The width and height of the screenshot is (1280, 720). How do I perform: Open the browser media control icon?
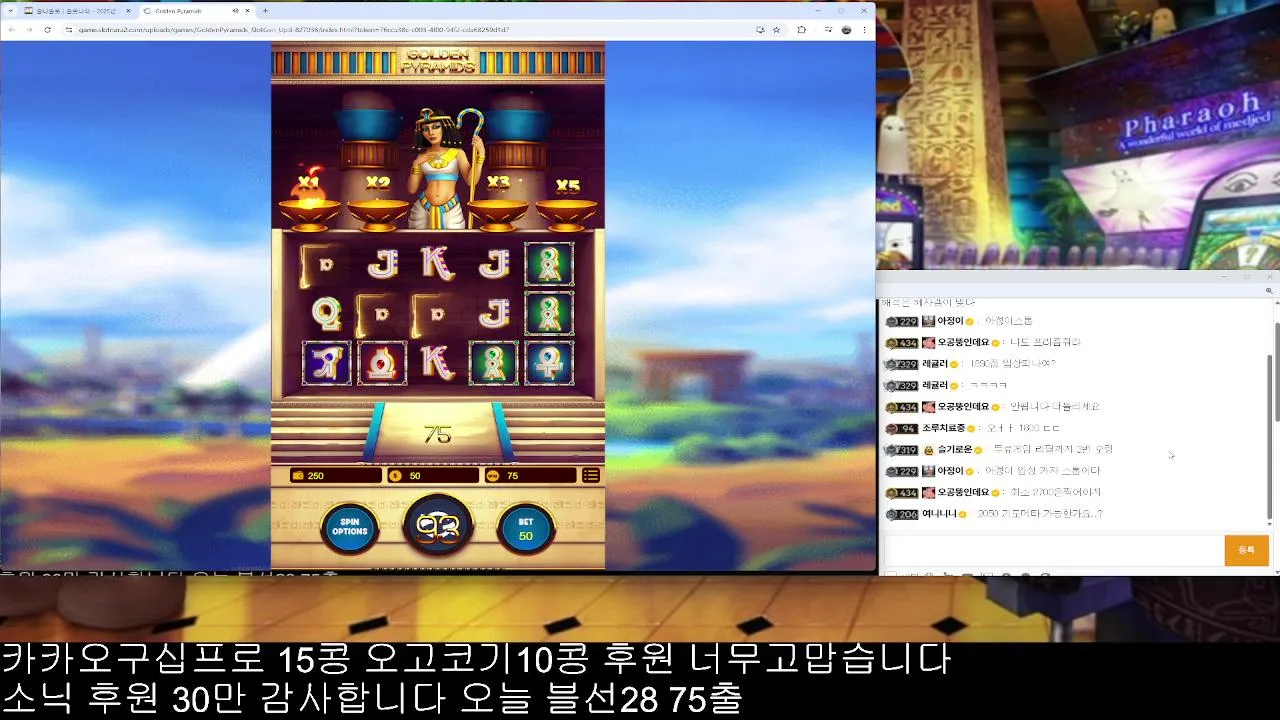(829, 30)
